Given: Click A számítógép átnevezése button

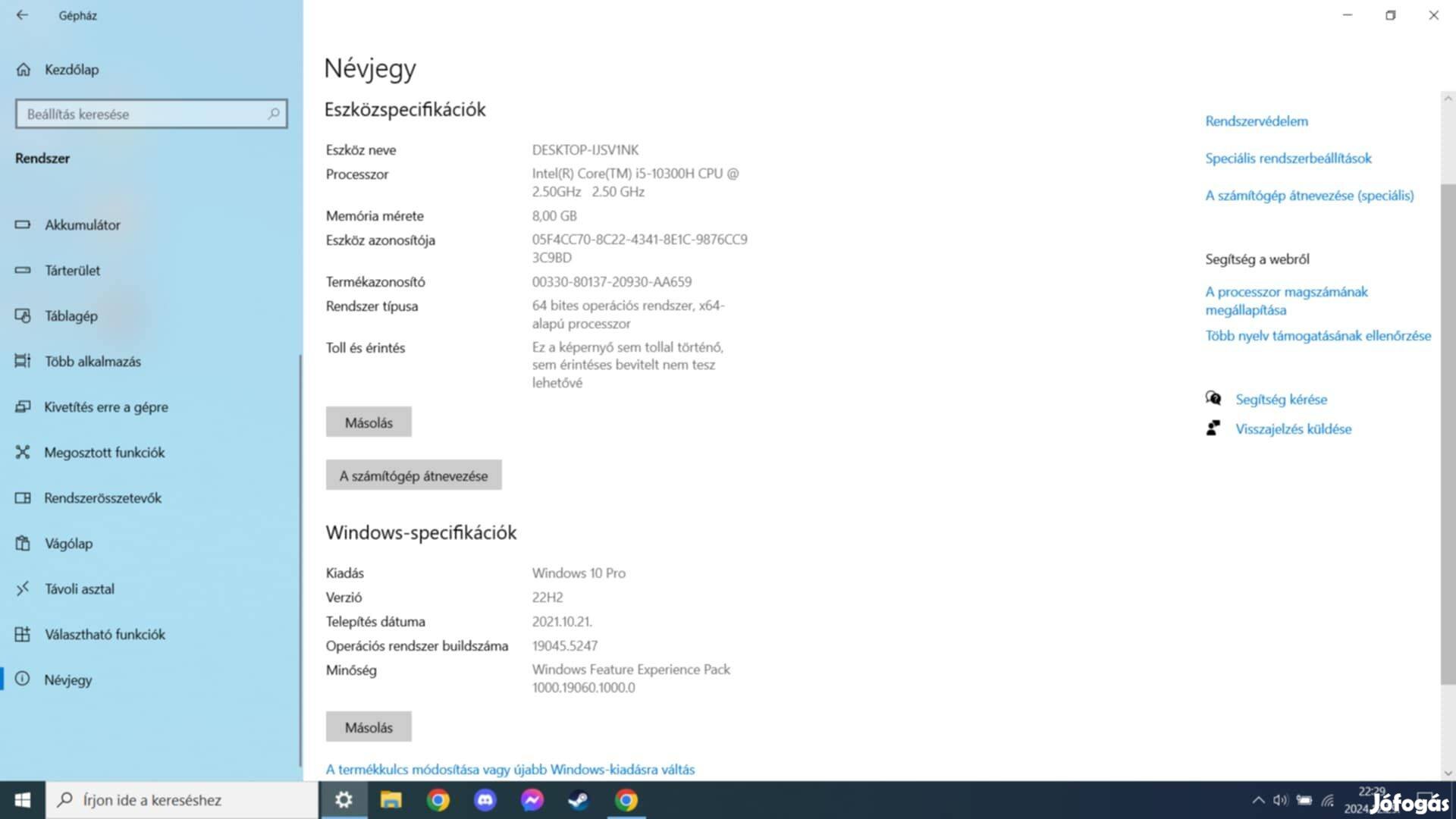Looking at the screenshot, I should tap(413, 475).
